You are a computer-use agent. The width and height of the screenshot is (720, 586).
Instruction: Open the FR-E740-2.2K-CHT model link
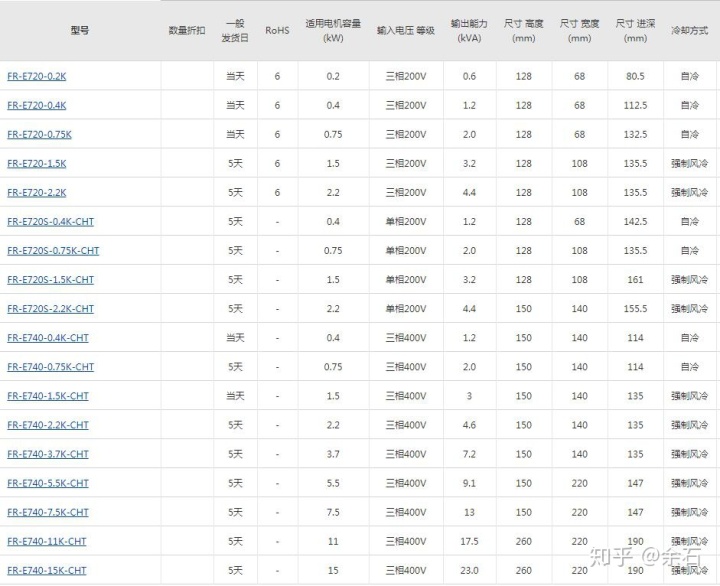click(x=48, y=425)
